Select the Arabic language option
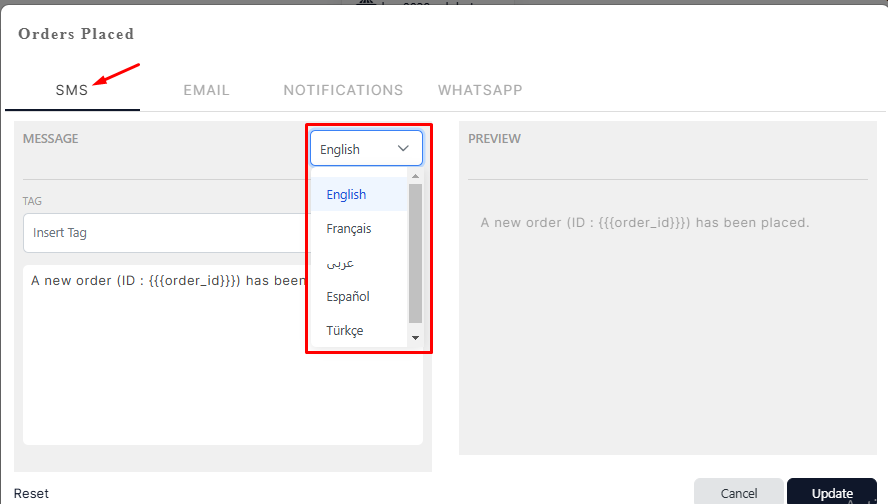Viewport: 888px width, 504px height. click(359, 262)
